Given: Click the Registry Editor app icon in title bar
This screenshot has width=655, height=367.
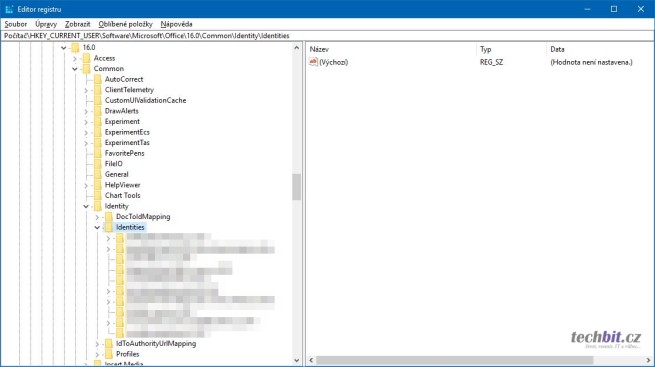Looking at the screenshot, I should click(x=9, y=9).
